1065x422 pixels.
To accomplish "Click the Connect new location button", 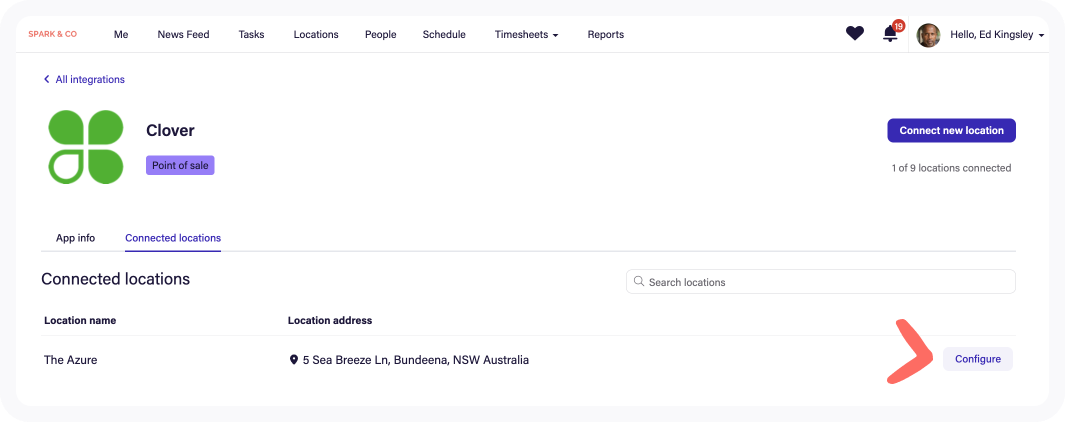I will [952, 130].
